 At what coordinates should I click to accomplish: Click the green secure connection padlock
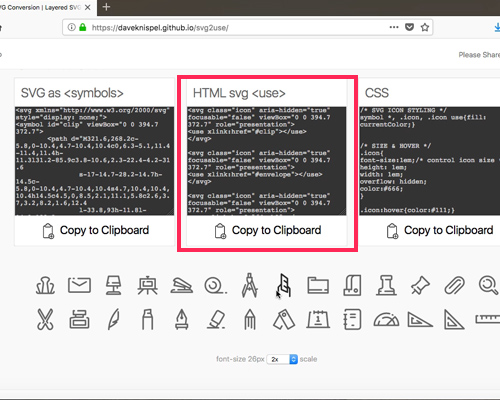(83, 27)
